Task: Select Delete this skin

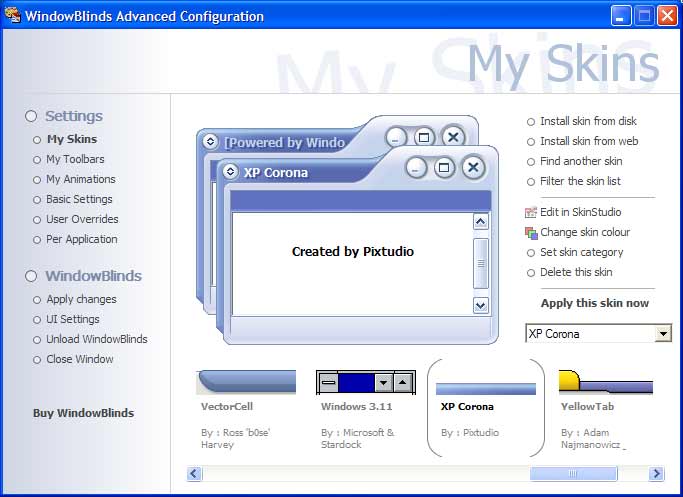Action: click(576, 272)
